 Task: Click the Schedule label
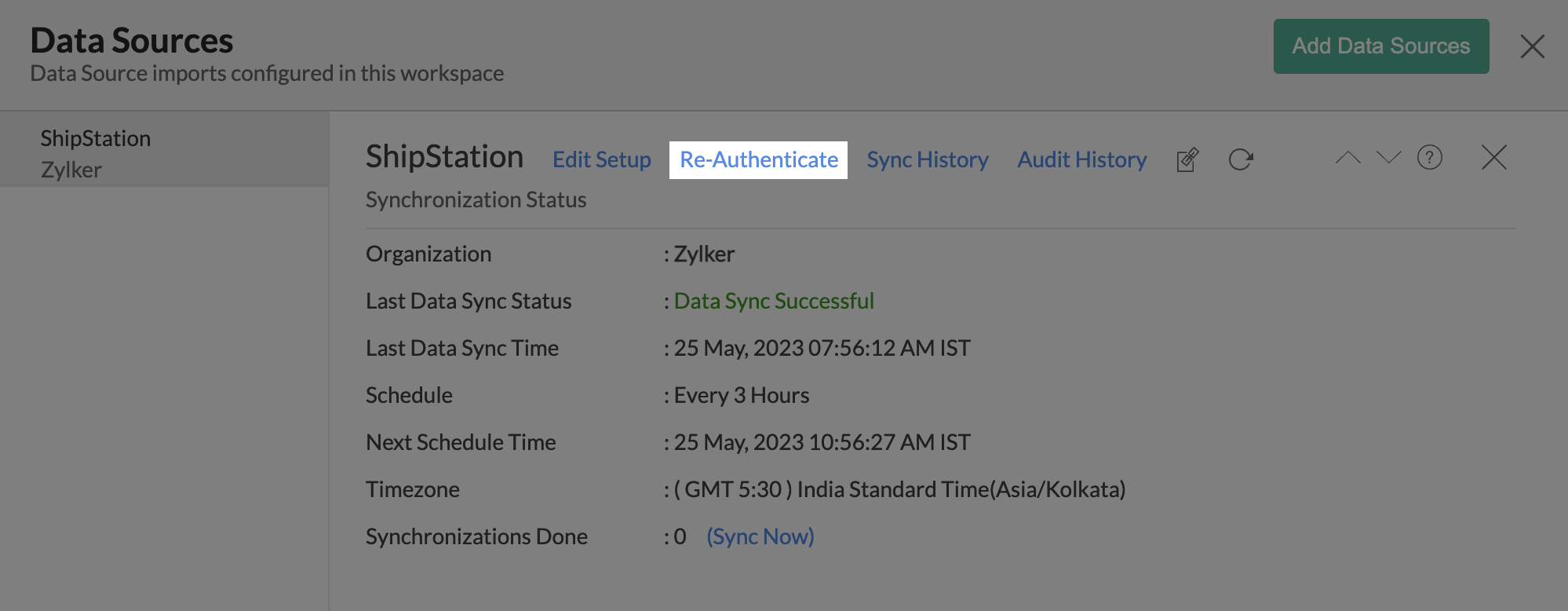click(409, 395)
